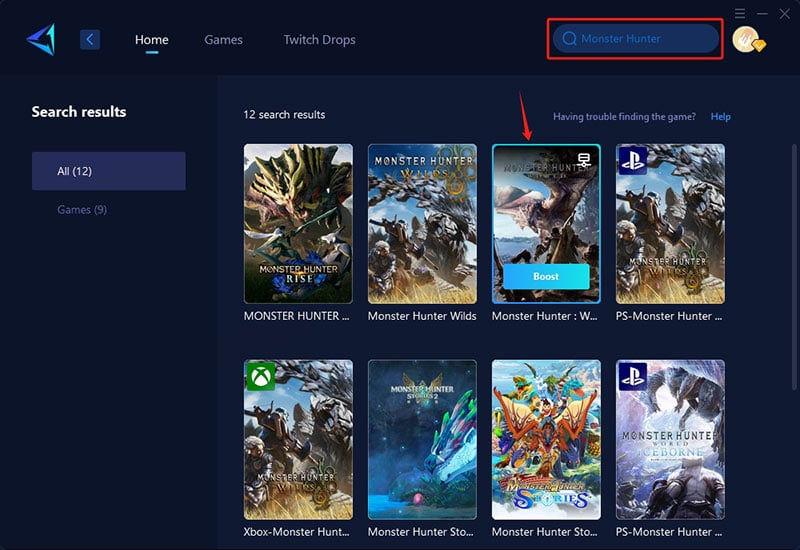Click 'Having trouble finding the game?' text
The width and height of the screenshot is (800, 550).
[x=624, y=116]
